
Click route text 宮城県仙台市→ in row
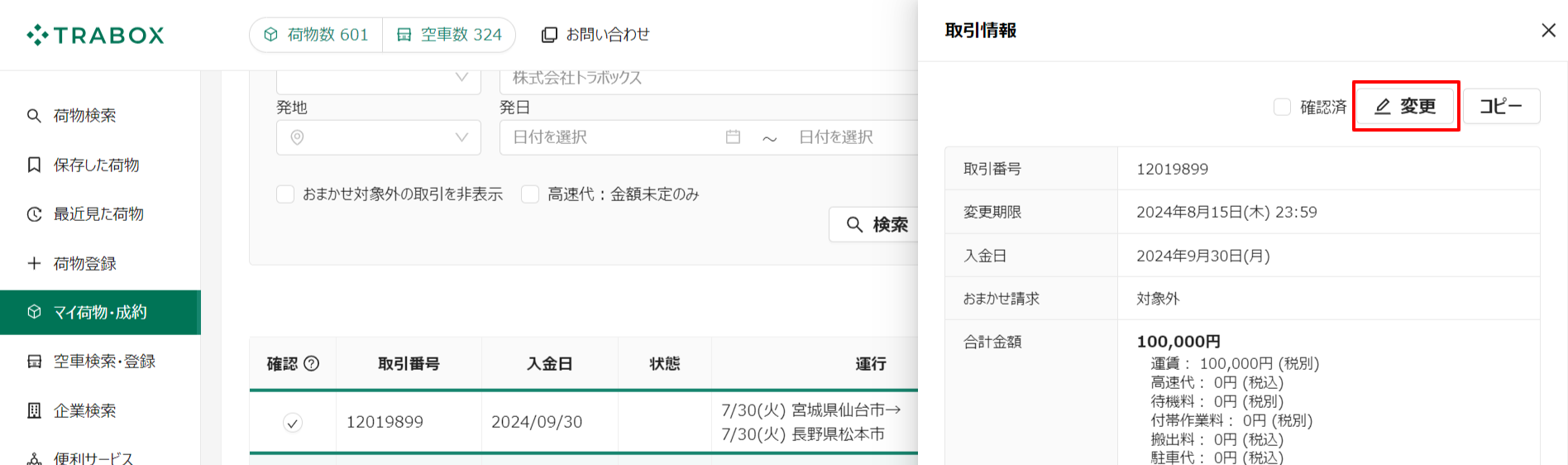[x=847, y=410]
